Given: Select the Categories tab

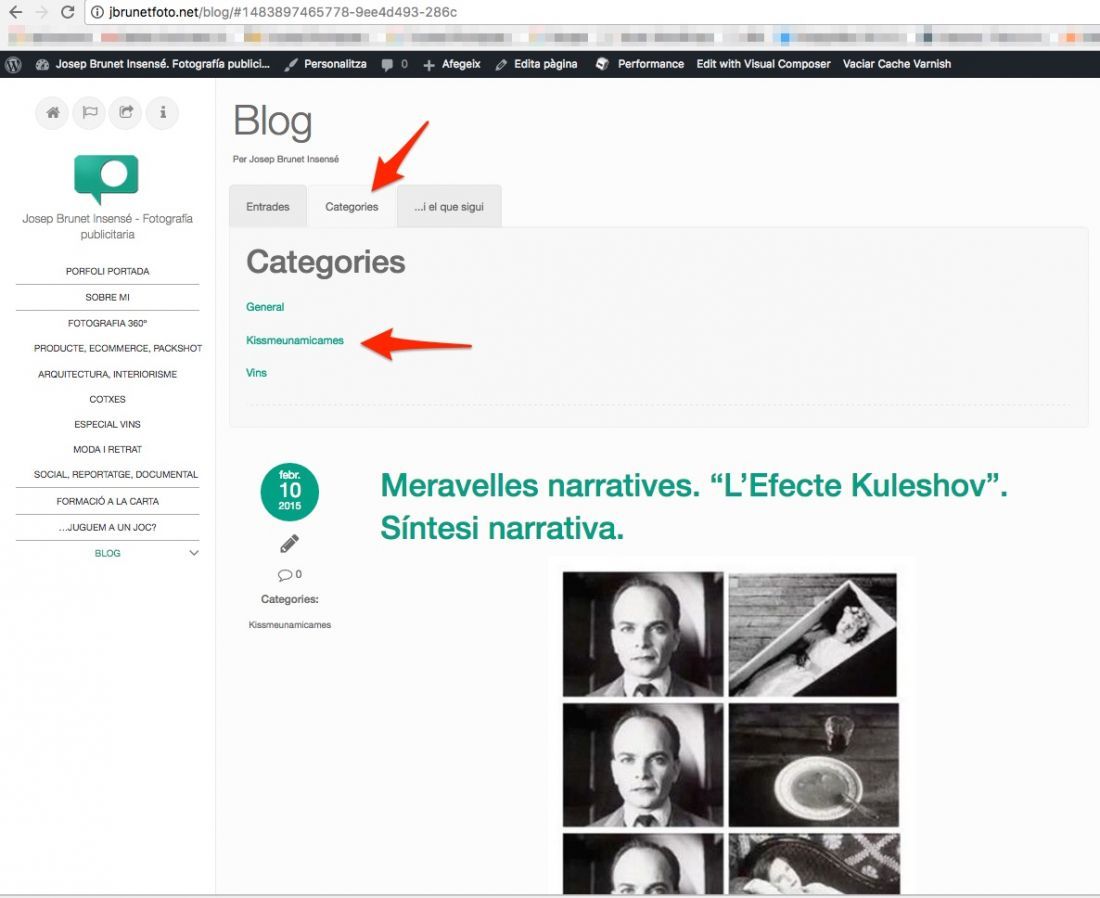Looking at the screenshot, I should [x=351, y=206].
